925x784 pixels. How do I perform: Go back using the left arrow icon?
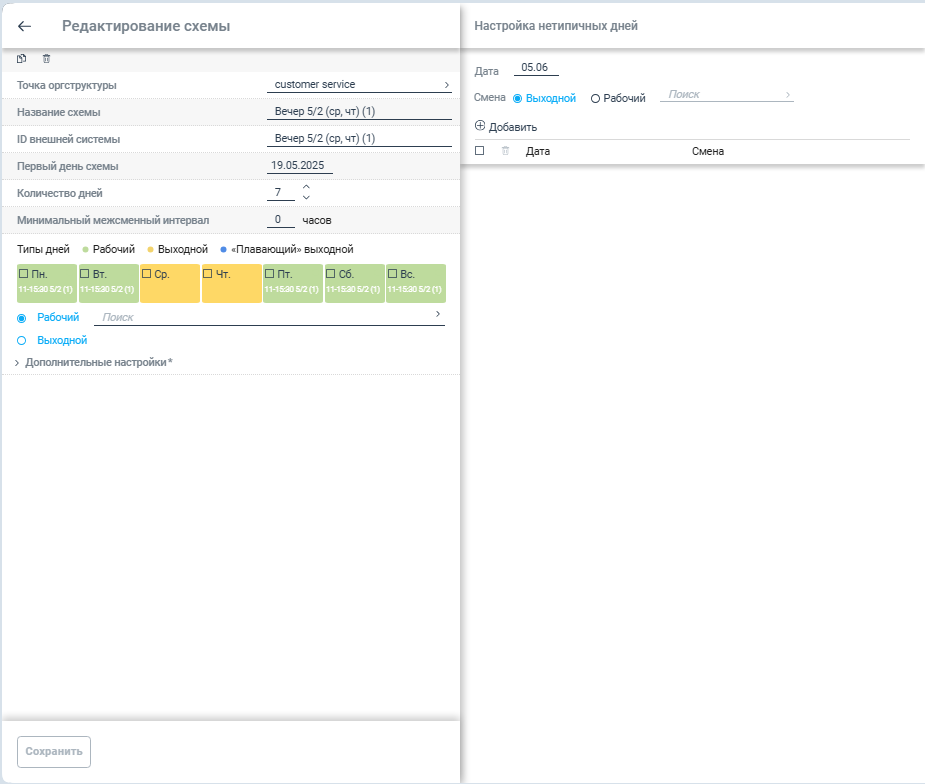tap(24, 26)
